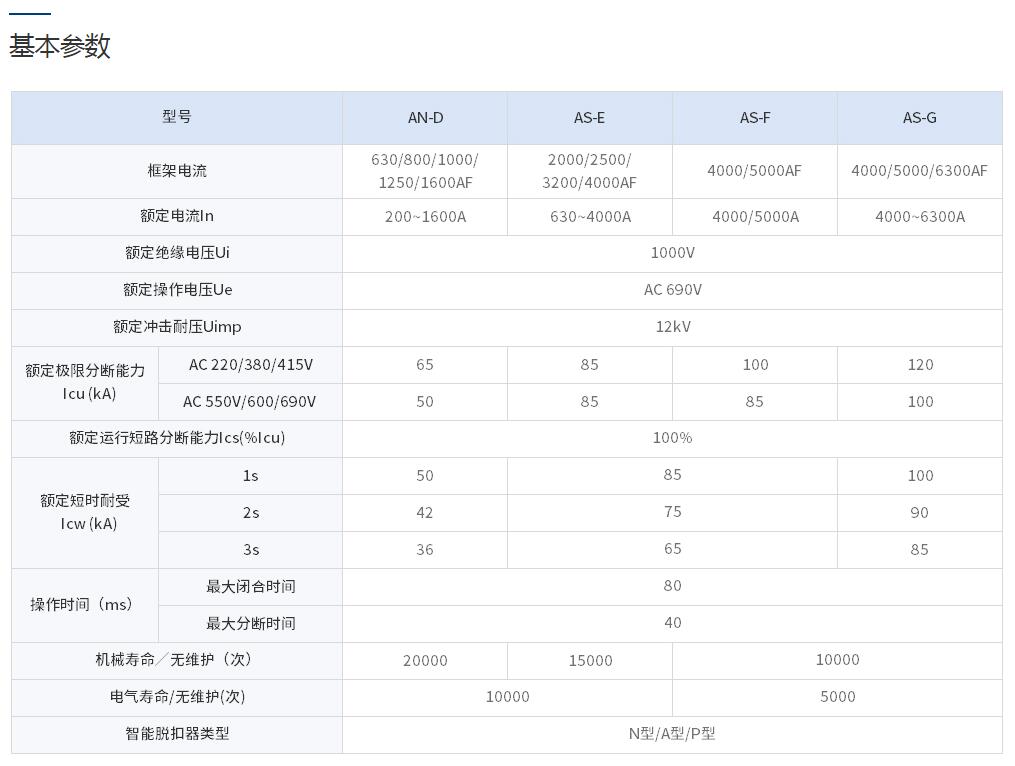Click the AS-F column header

(x=755, y=118)
